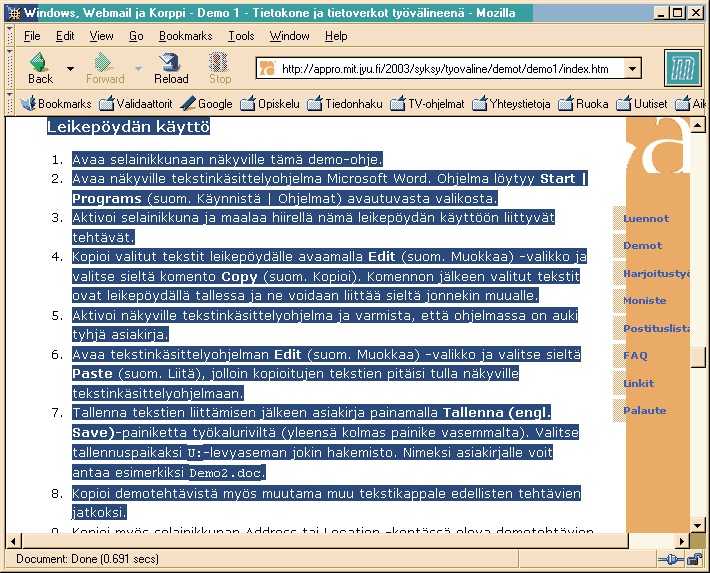
Task: Click the bold word 'Copy' in step 4
Action: point(239,276)
